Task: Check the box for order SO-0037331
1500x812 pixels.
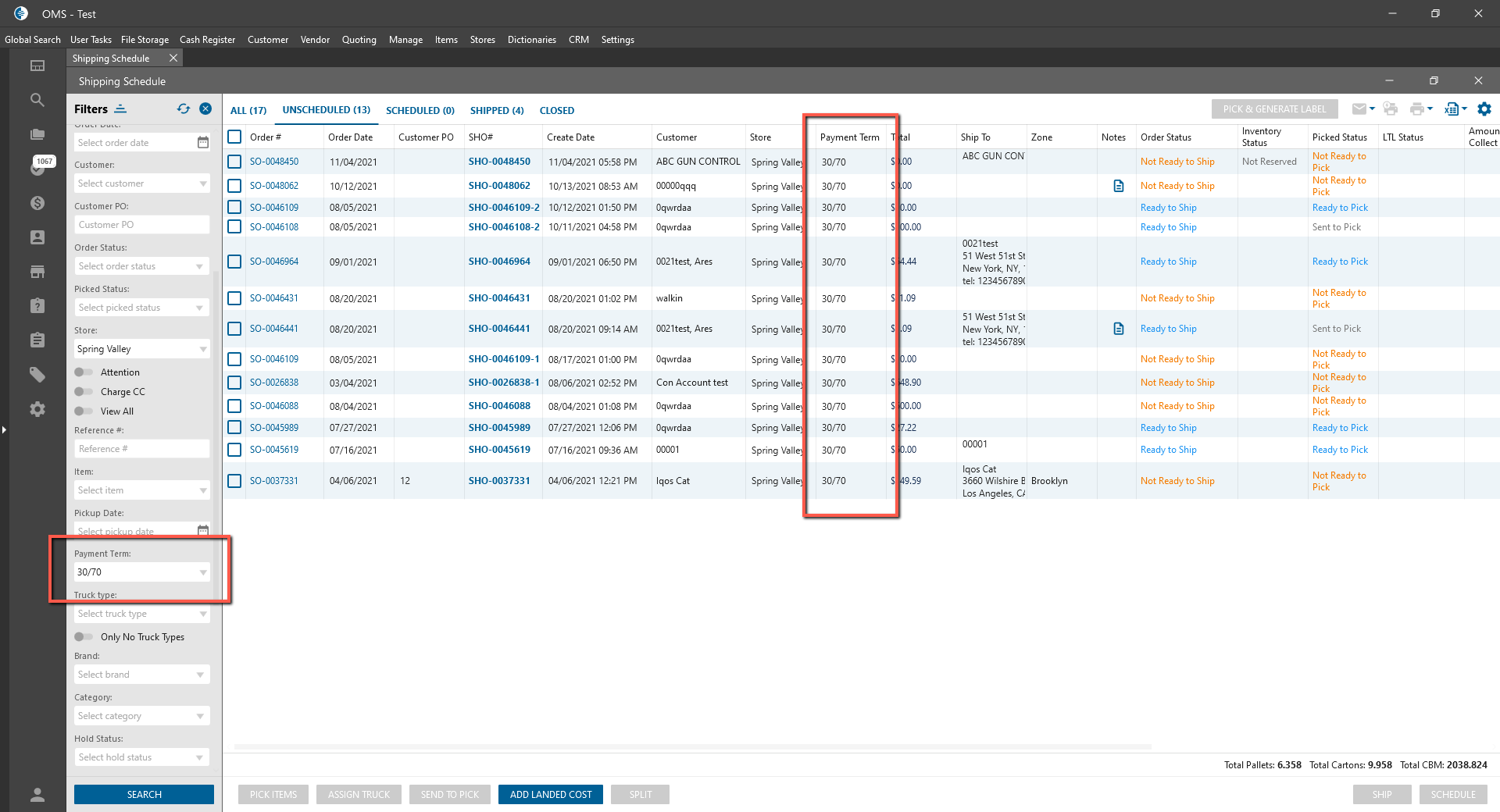Action: (234, 481)
